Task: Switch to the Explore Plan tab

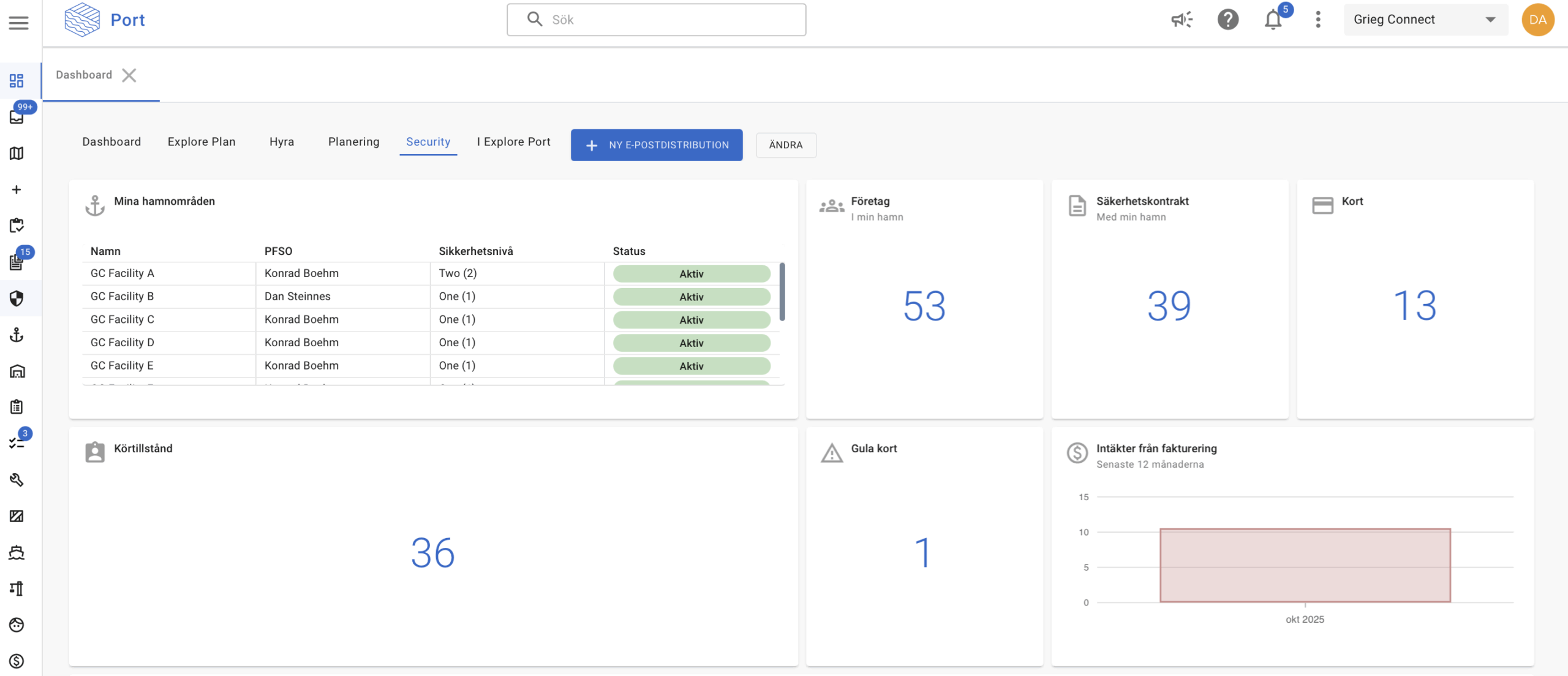Action: click(202, 142)
